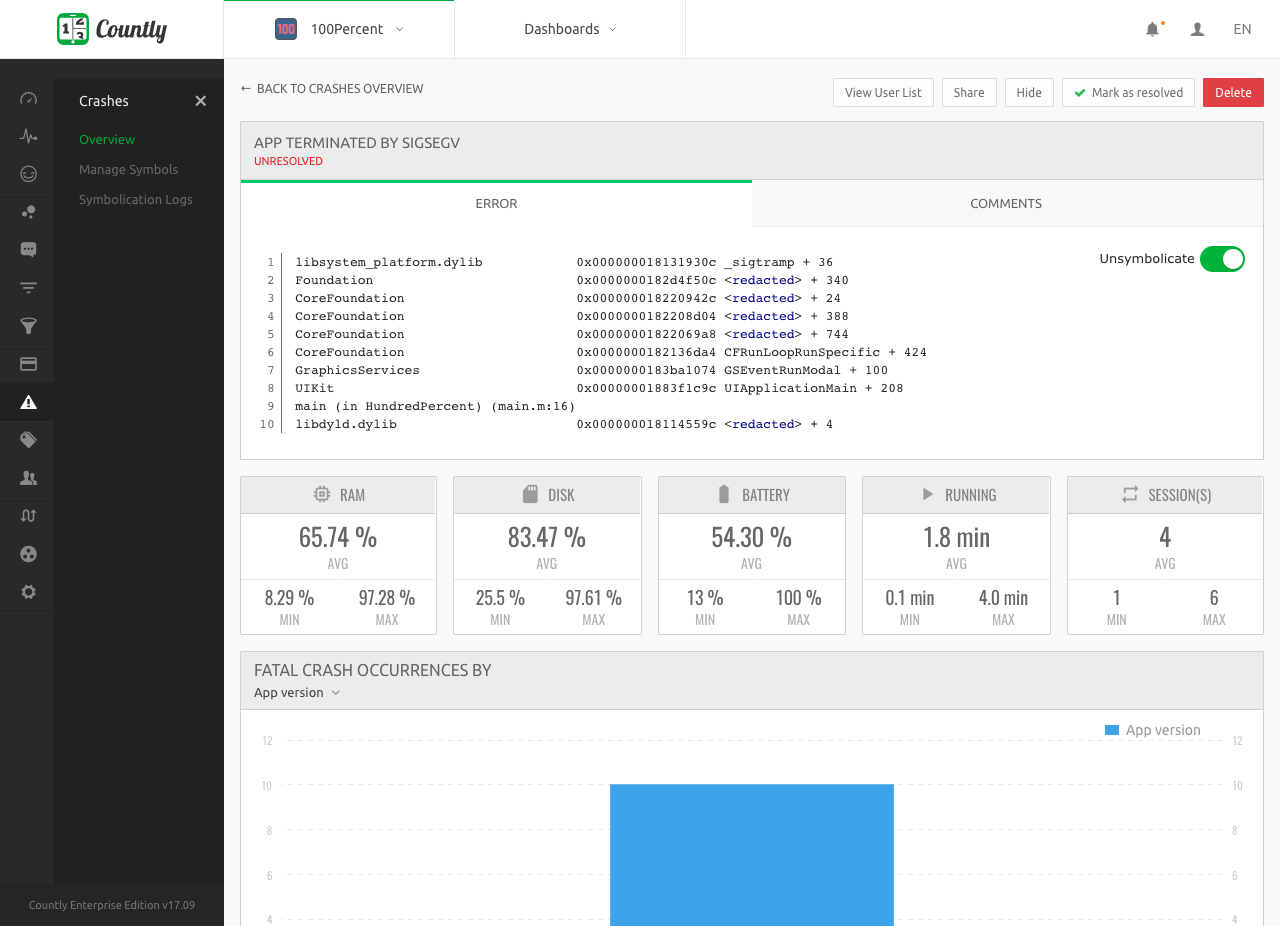Open the round plugin-dots sidebar icon
The width and height of the screenshot is (1280, 926).
(x=28, y=554)
